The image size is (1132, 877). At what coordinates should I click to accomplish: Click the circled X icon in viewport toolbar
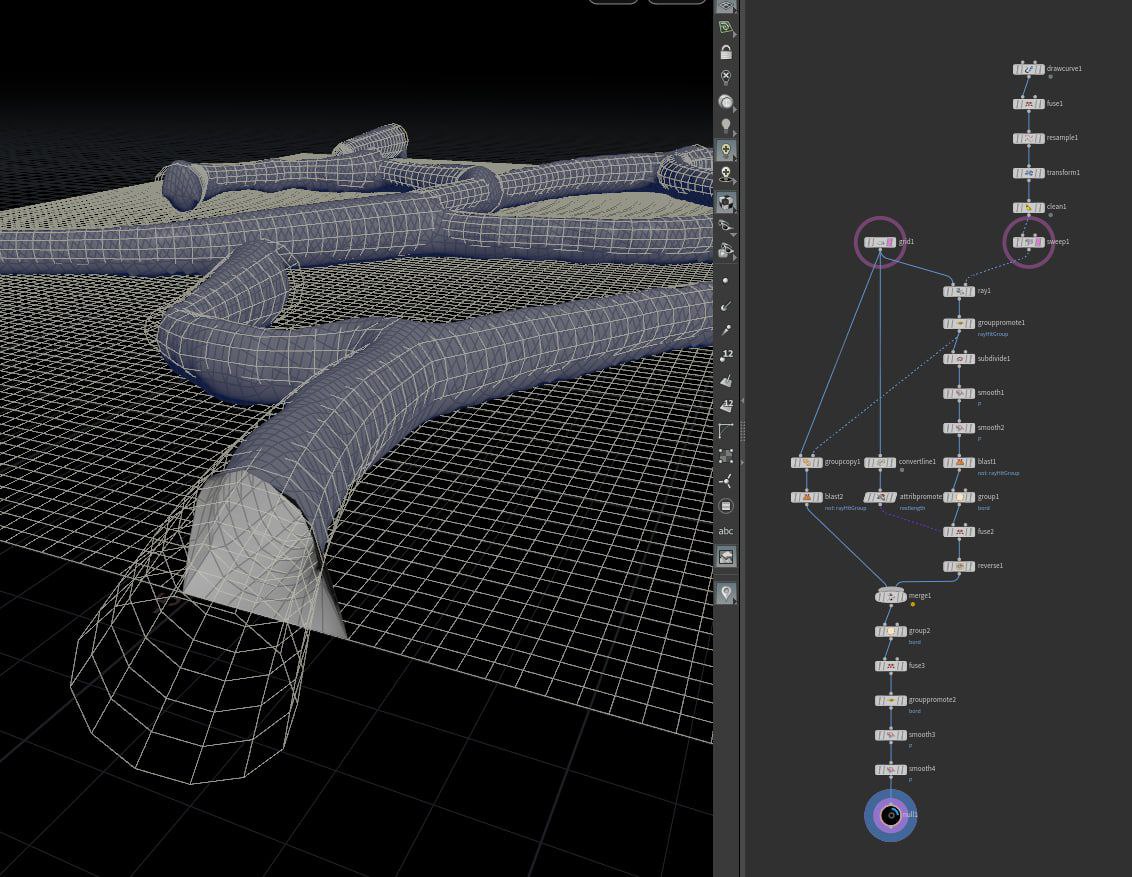pyautogui.click(x=726, y=76)
